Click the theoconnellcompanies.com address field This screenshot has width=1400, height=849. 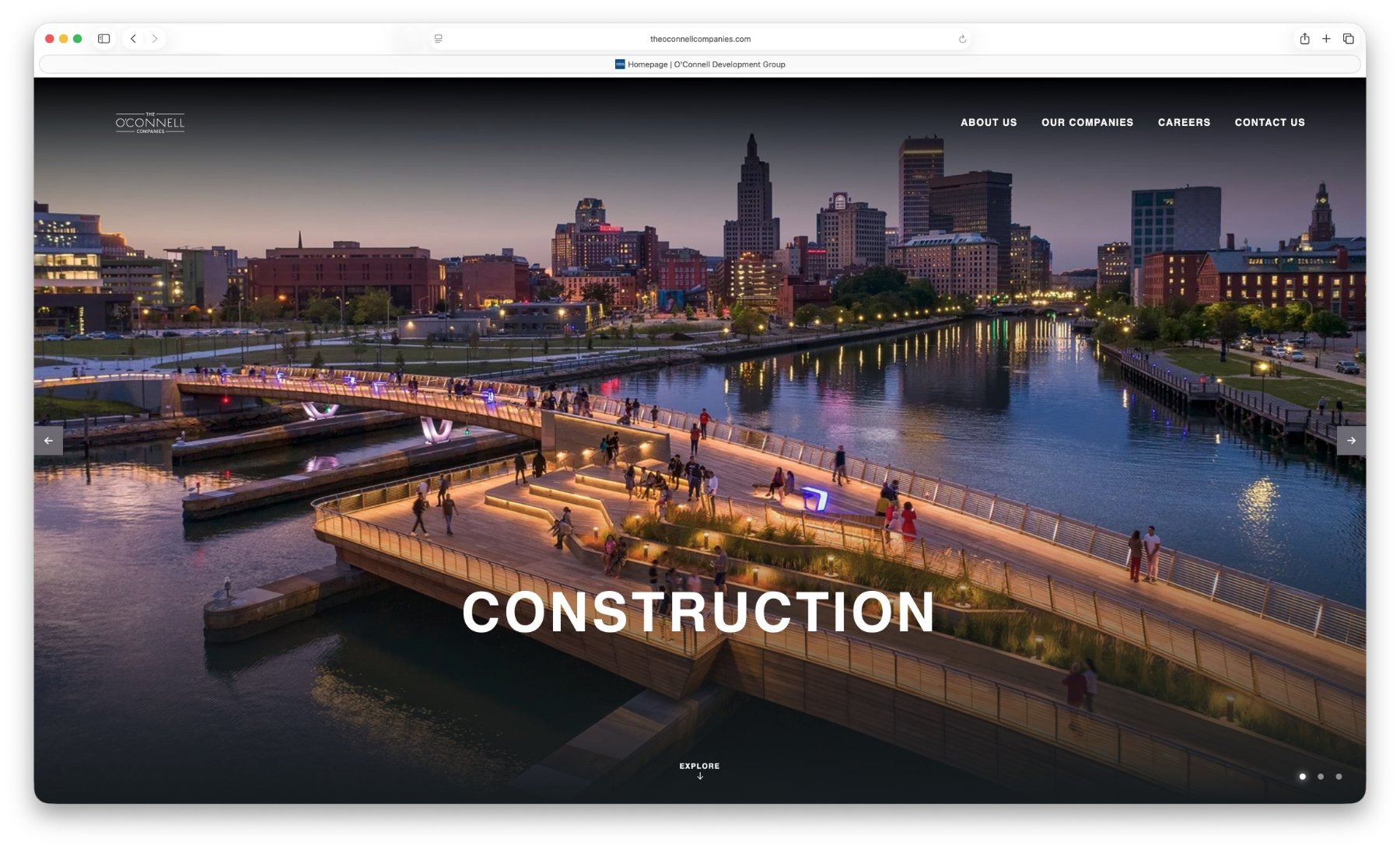(x=700, y=39)
